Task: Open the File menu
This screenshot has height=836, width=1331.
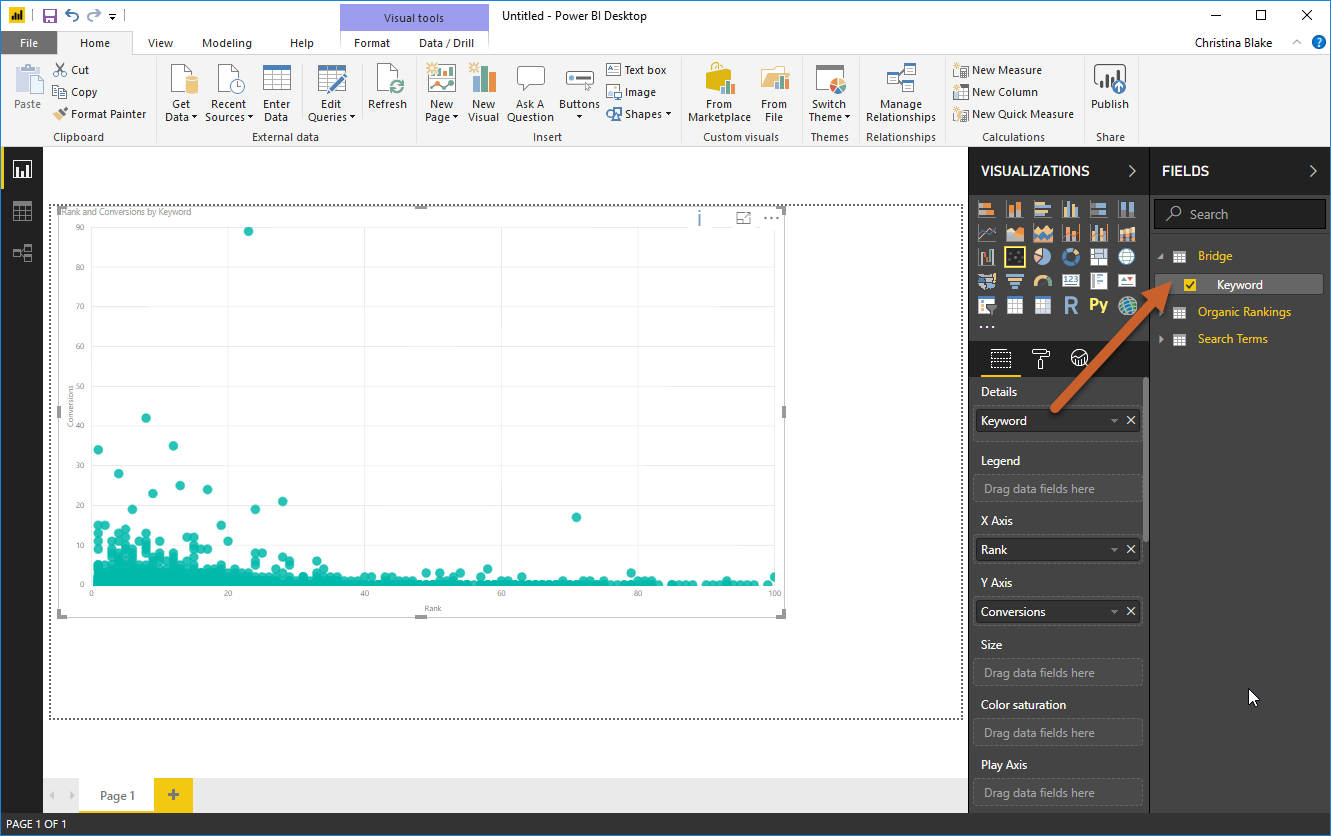Action: [x=29, y=43]
